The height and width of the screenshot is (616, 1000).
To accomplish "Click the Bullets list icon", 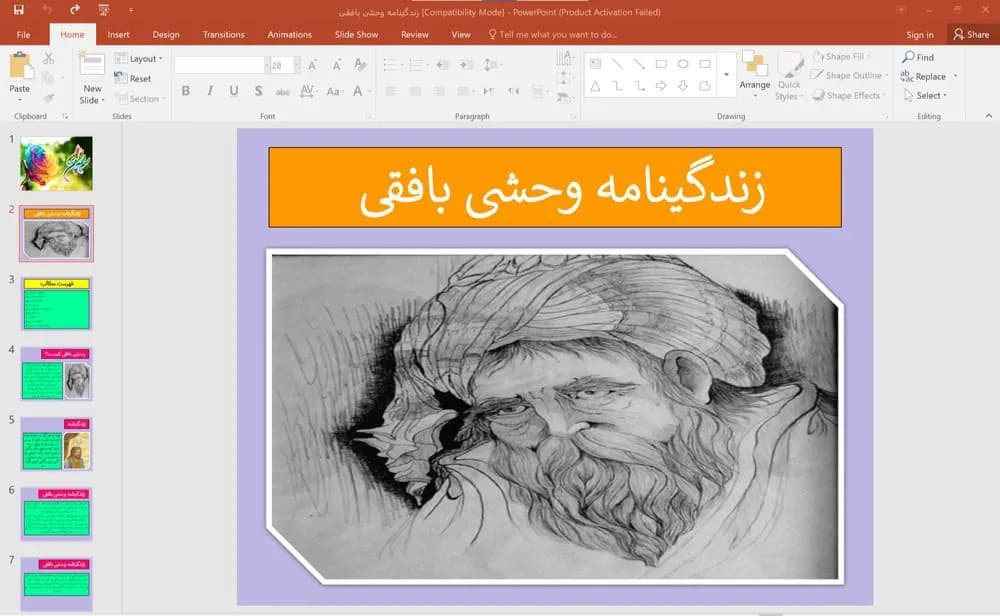I will click(392, 65).
